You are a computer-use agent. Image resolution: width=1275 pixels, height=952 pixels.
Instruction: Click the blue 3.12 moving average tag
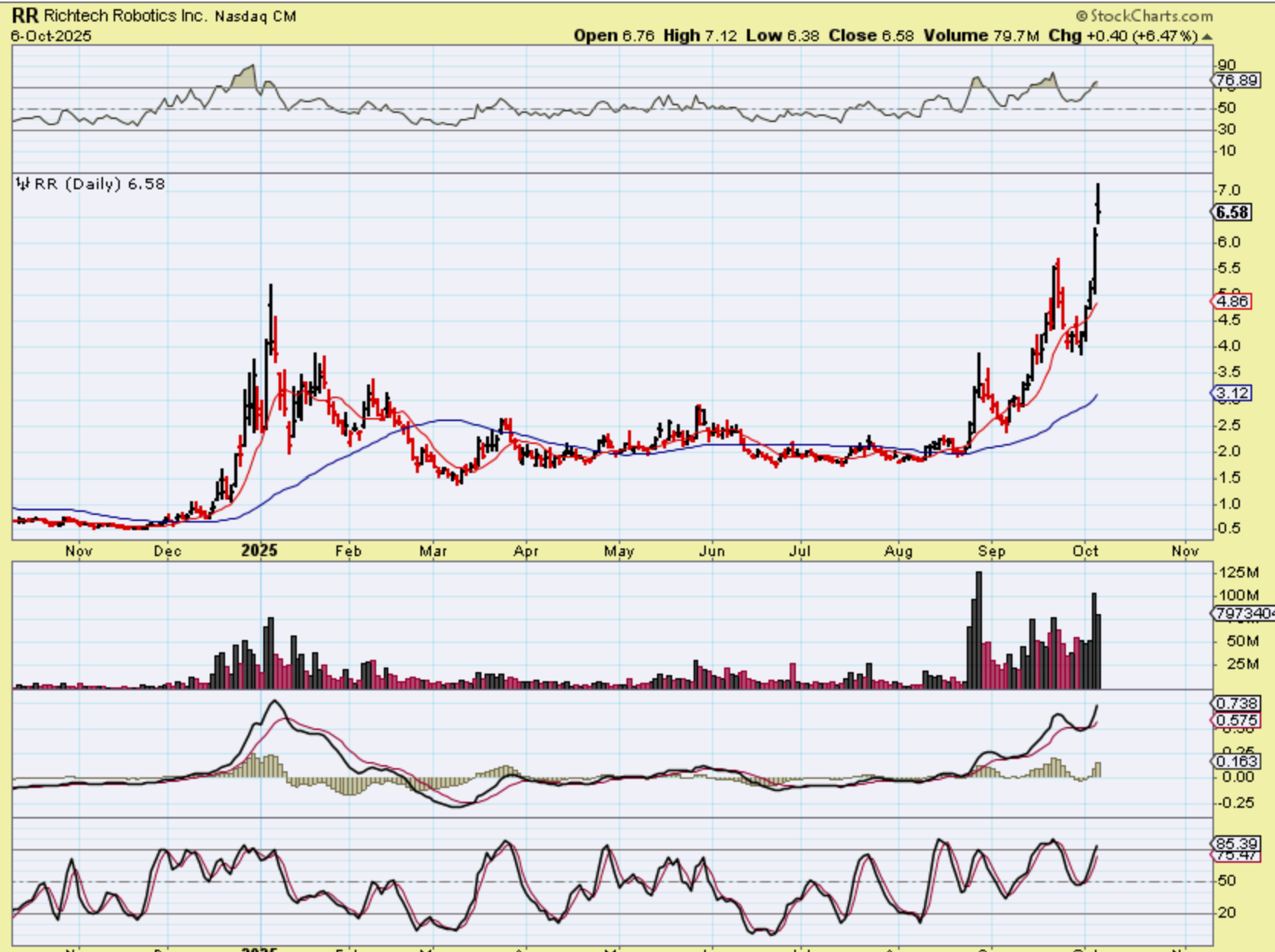click(1232, 393)
